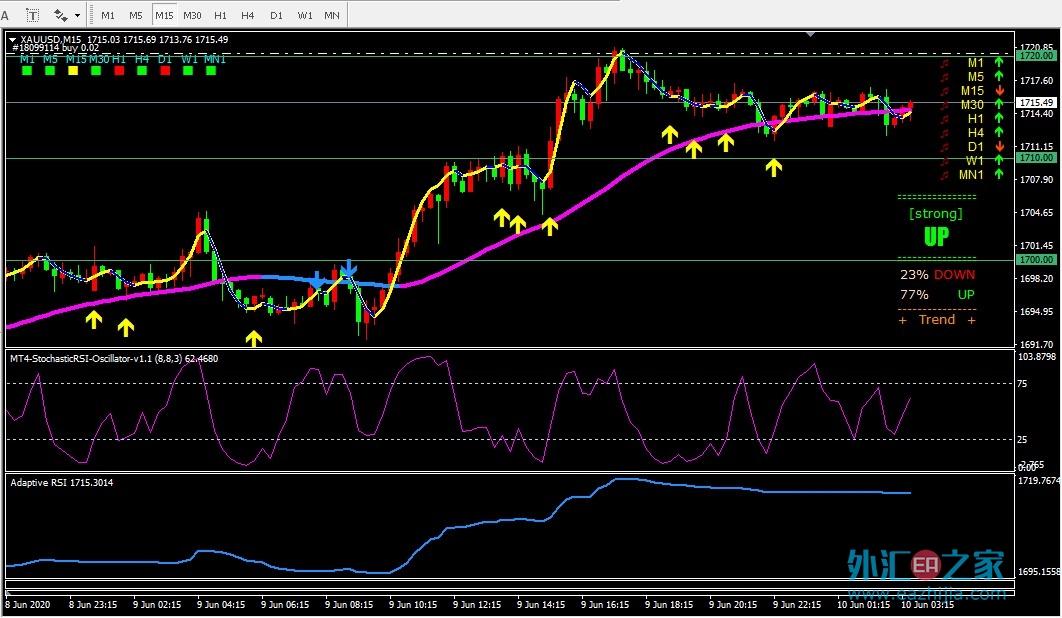This screenshot has height=618, width=1062.
Task: Switch chart to M30 timeframe in the toolbar
Action: tap(192, 15)
